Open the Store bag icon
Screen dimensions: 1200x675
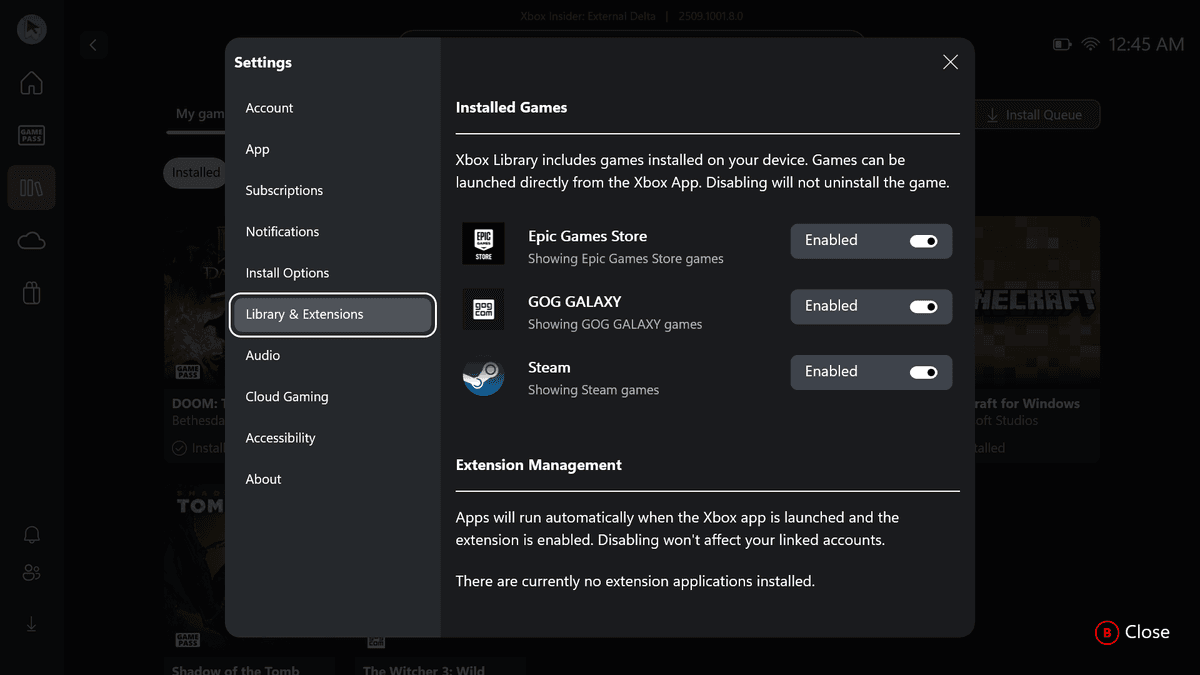(31, 292)
